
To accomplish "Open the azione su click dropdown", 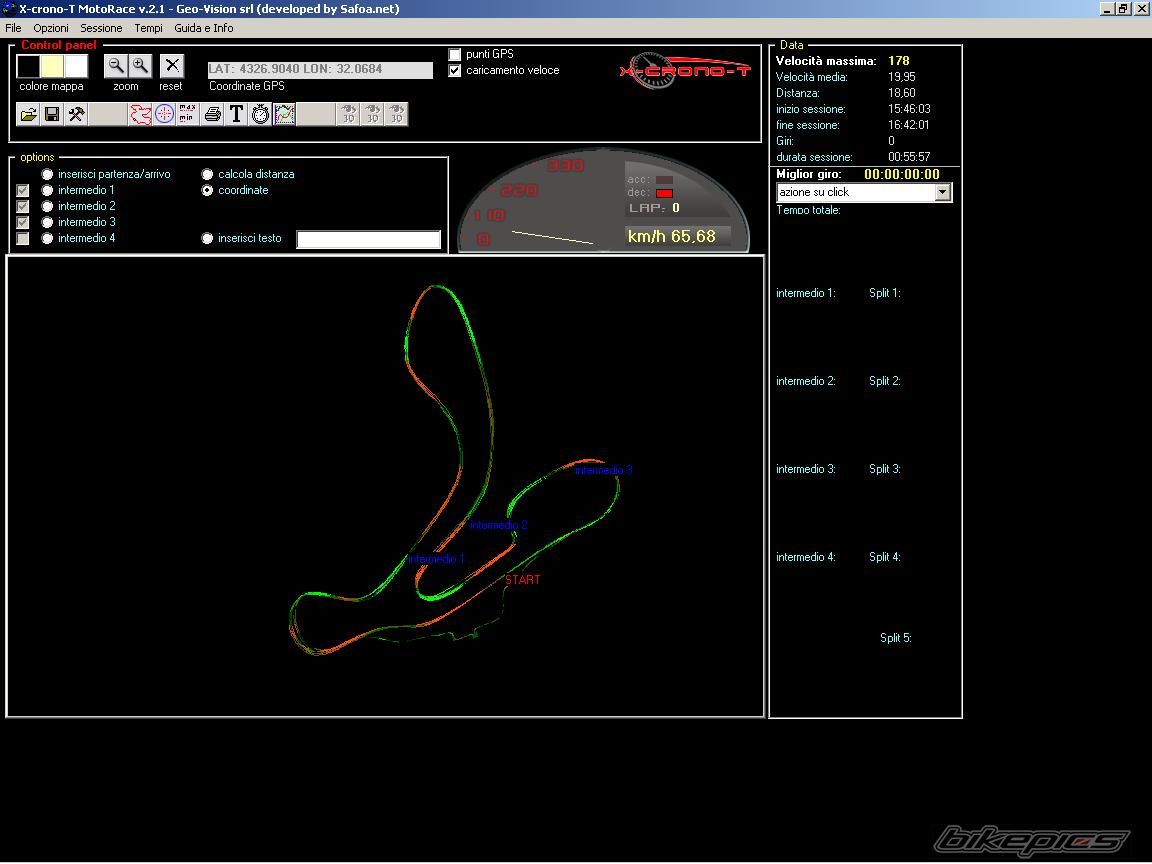I will [x=942, y=192].
